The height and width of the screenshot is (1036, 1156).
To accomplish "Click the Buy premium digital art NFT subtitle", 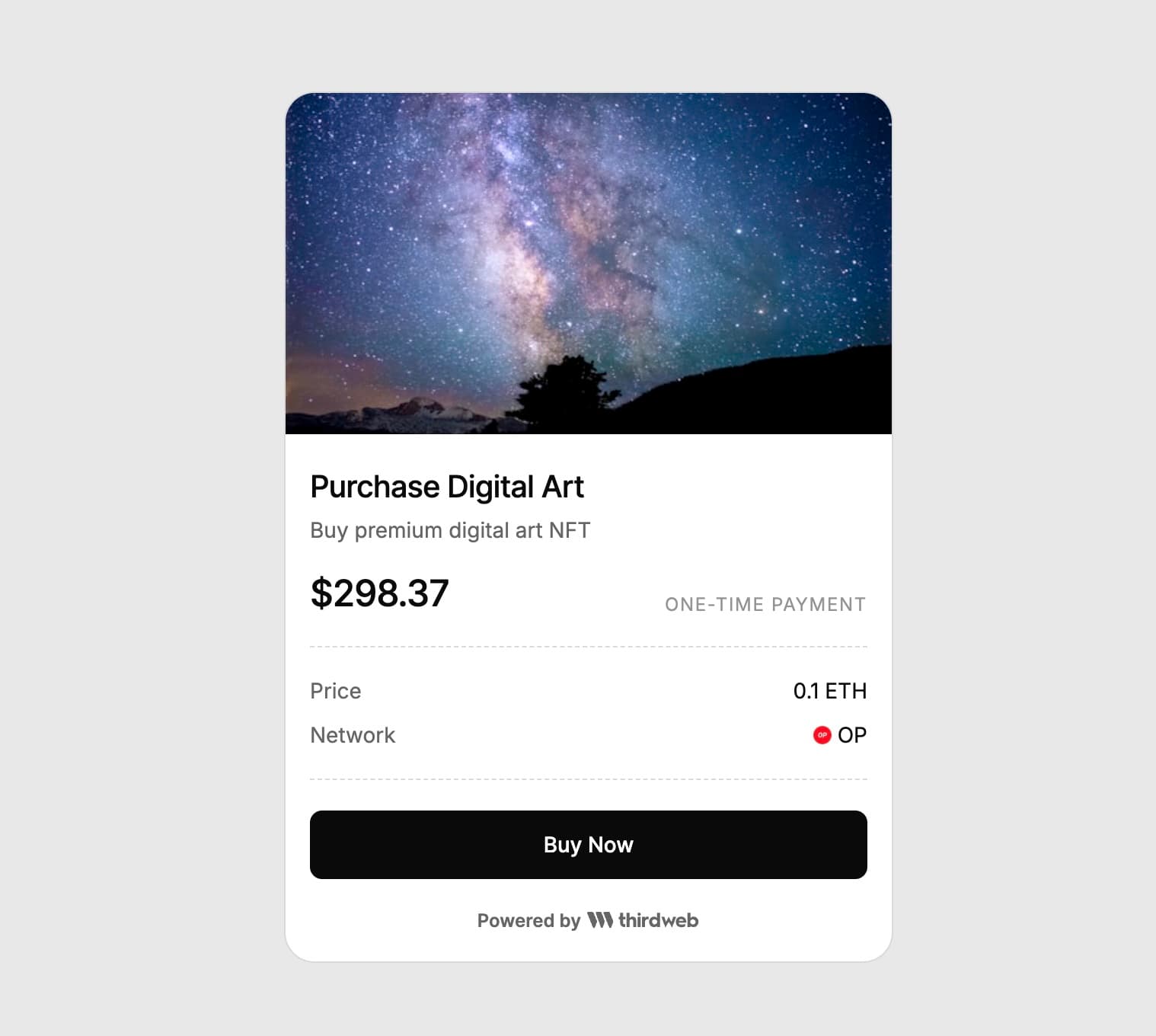I will click(450, 530).
